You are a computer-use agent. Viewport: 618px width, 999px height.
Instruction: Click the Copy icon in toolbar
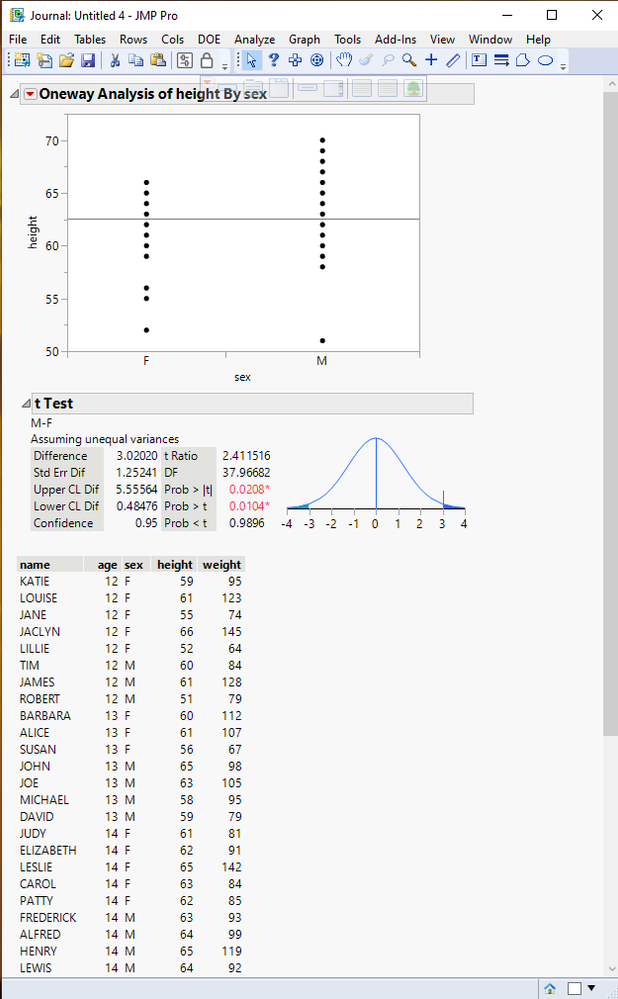click(x=136, y=61)
